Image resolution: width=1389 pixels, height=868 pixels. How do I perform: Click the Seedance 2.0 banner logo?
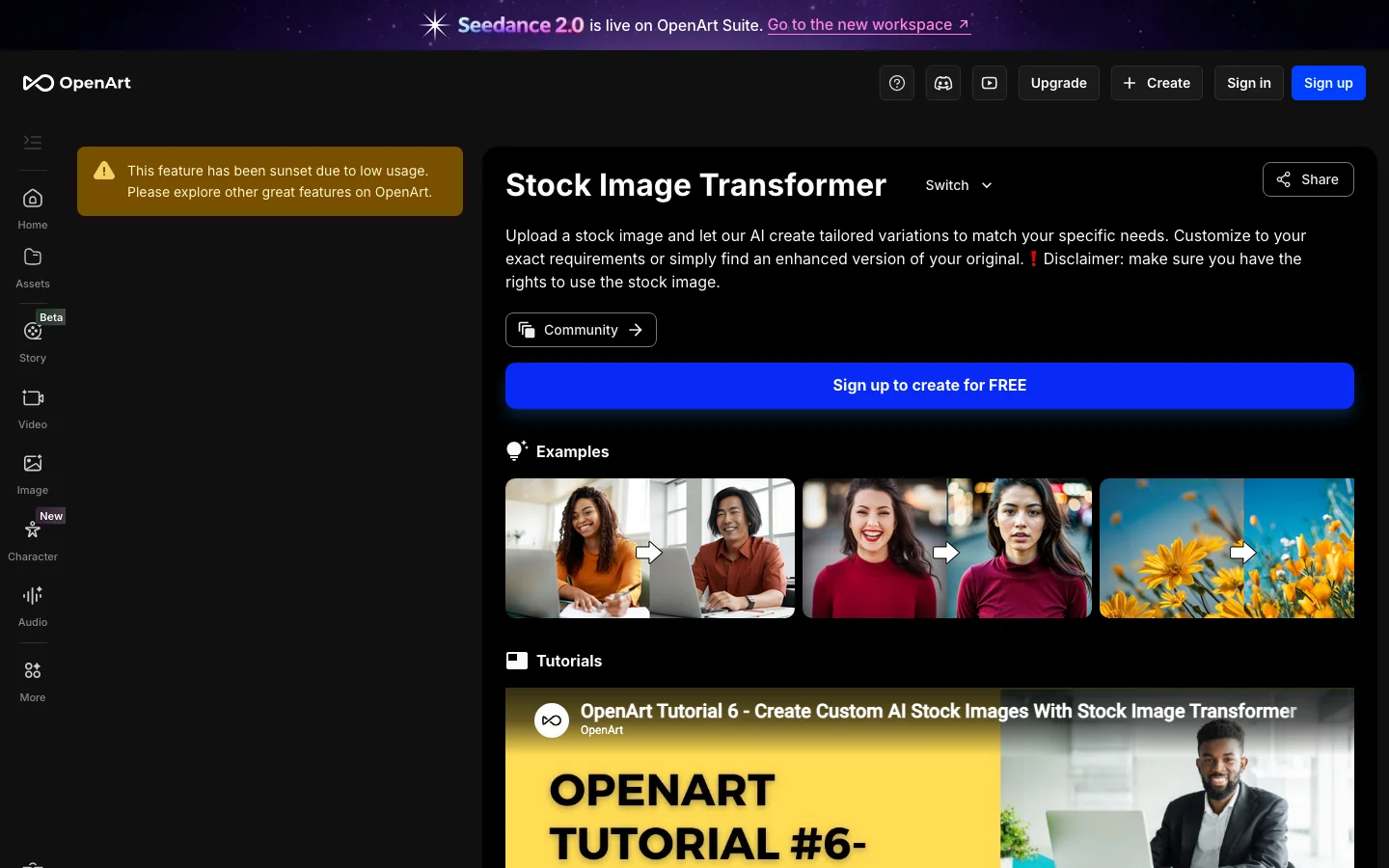coord(503,25)
